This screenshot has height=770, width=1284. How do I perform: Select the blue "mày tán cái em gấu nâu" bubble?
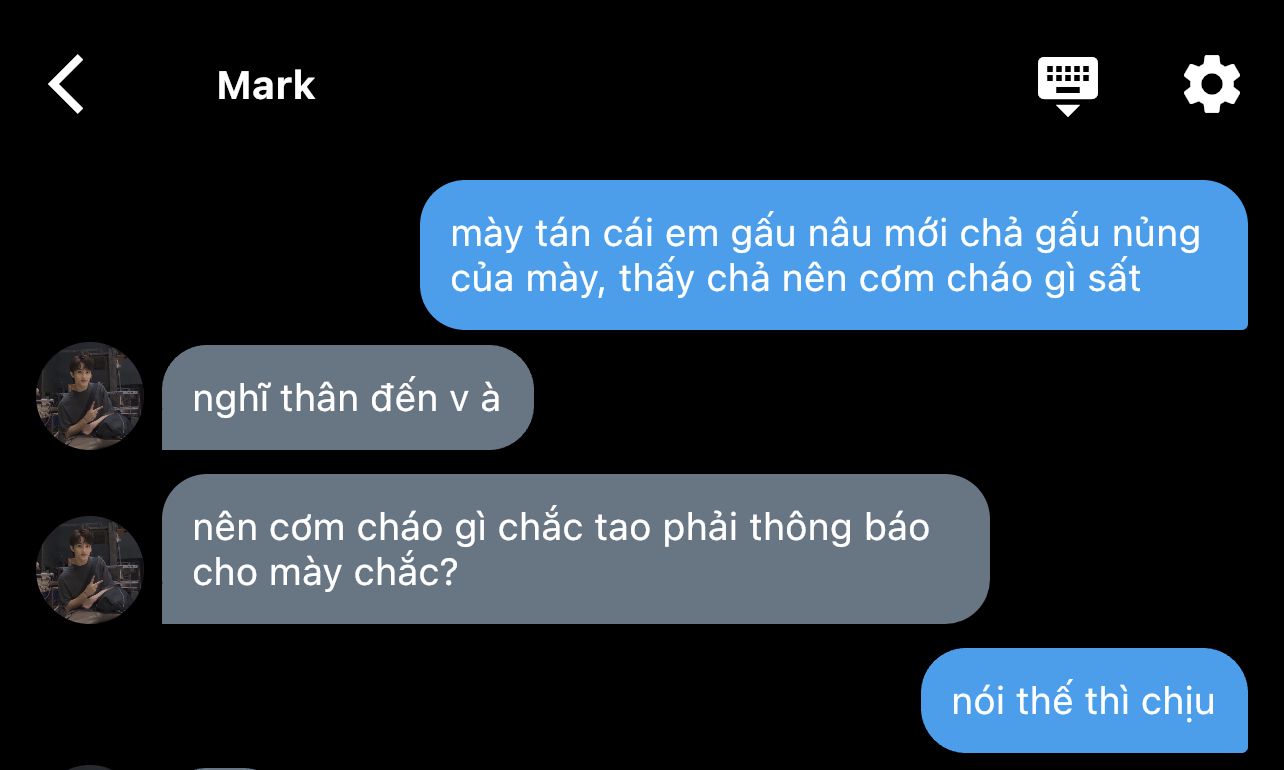coord(834,255)
